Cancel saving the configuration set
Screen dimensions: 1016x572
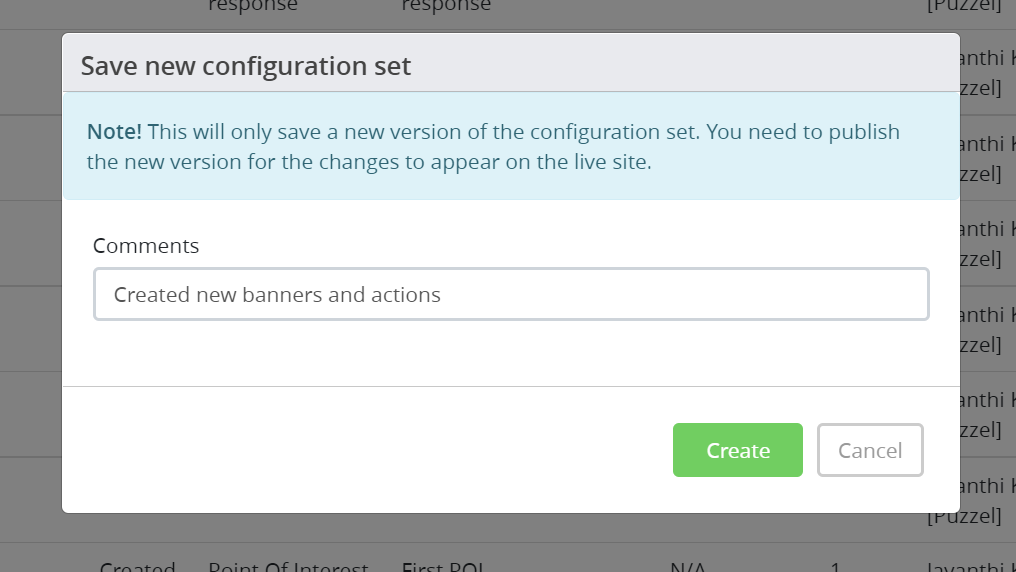pos(869,450)
